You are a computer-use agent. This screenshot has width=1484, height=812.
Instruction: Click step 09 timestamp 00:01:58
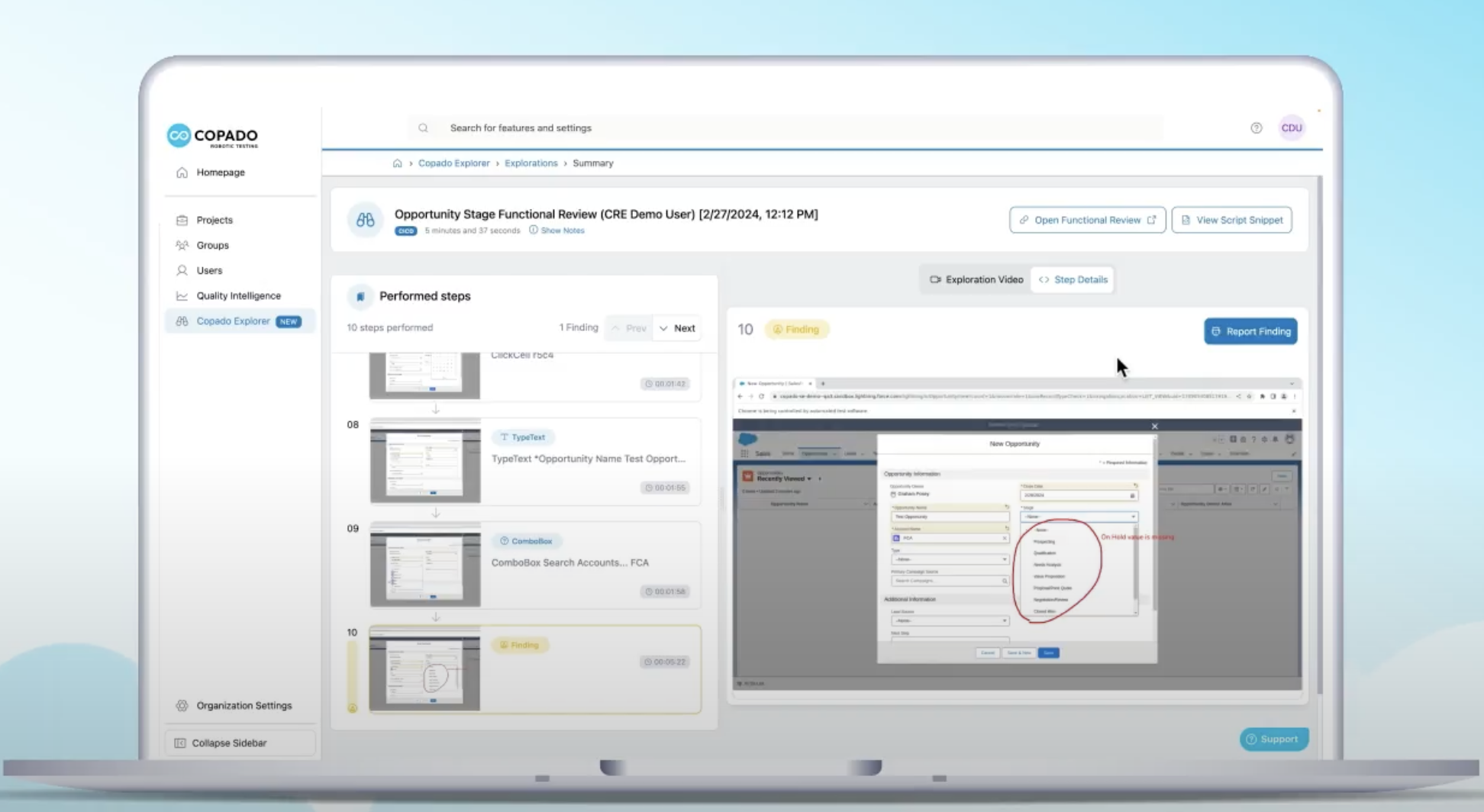[665, 591]
